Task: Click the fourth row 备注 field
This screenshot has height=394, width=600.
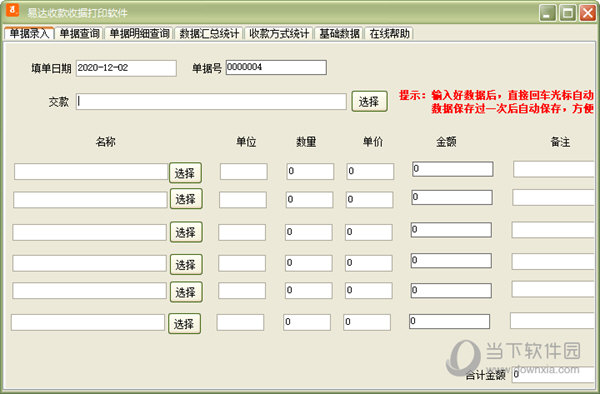Action: 553,261
